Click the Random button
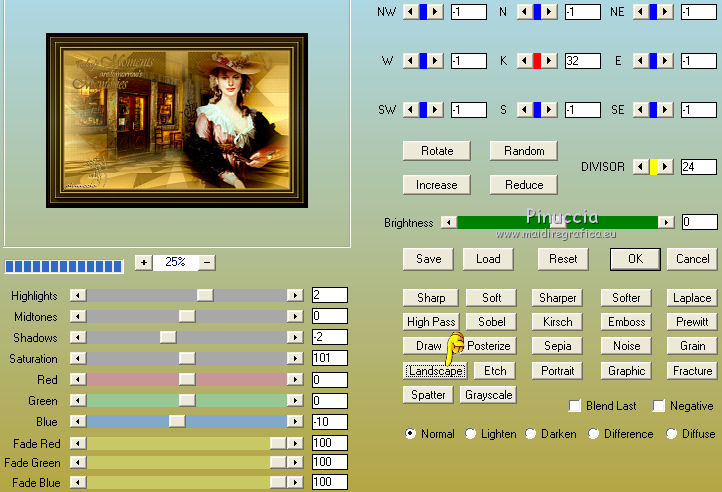This screenshot has height=492, width=722. pos(524,151)
